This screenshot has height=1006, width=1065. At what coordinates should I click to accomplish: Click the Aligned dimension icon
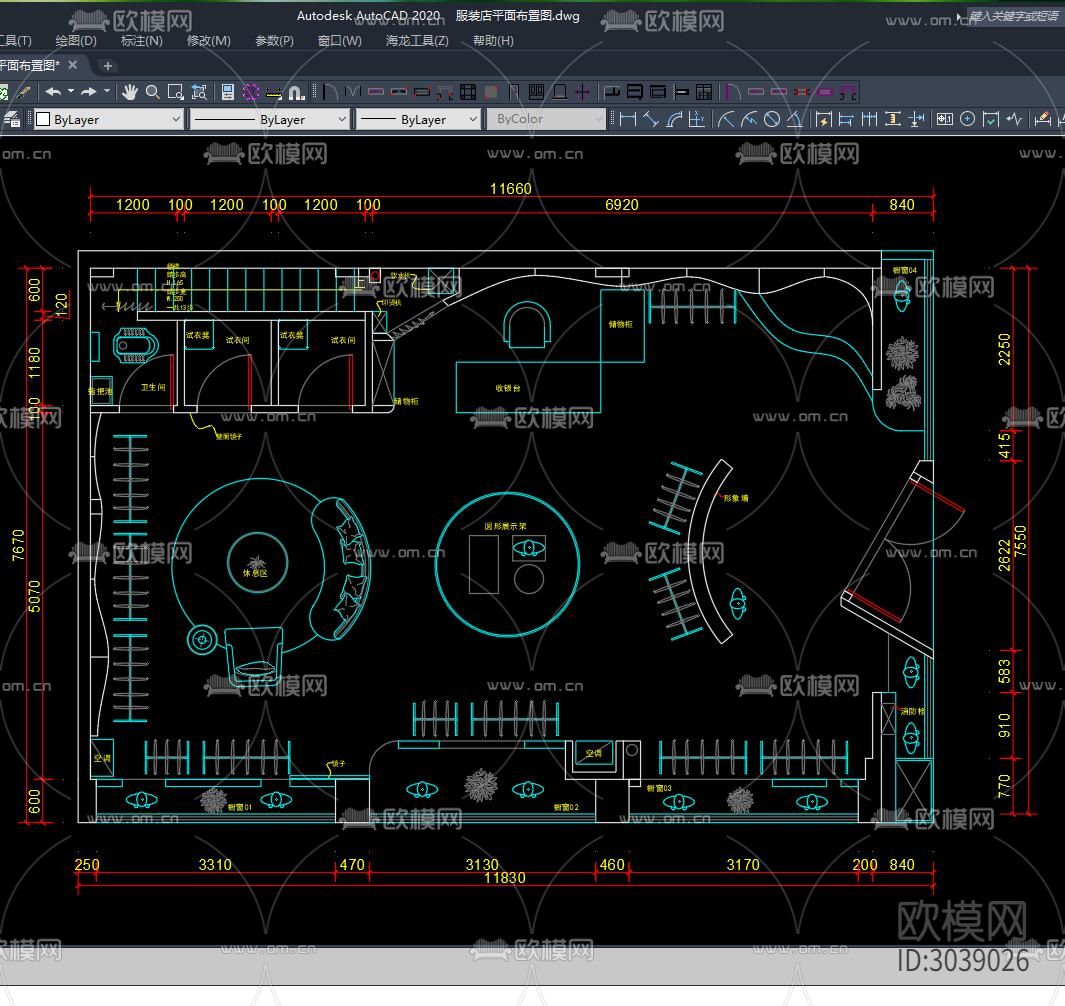coord(651,120)
